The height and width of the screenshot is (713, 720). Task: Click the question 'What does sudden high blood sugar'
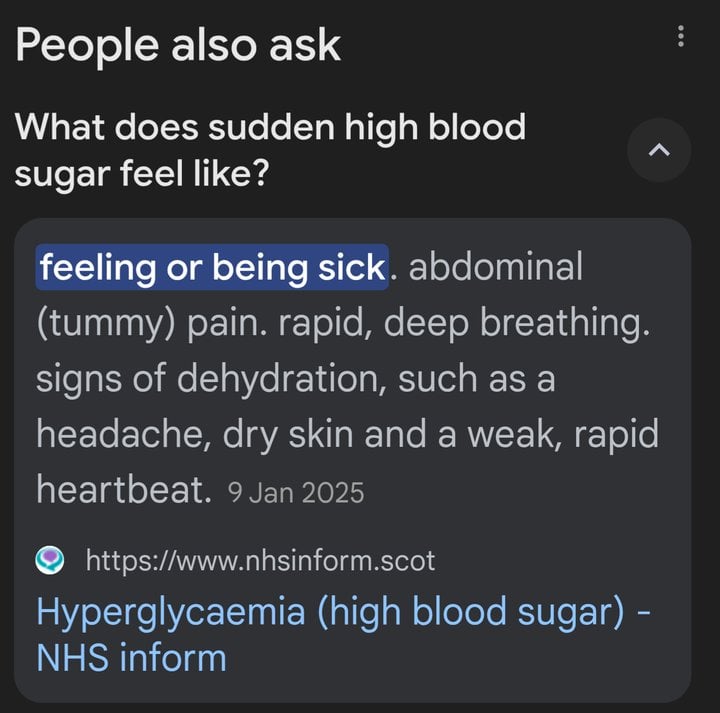click(270, 127)
